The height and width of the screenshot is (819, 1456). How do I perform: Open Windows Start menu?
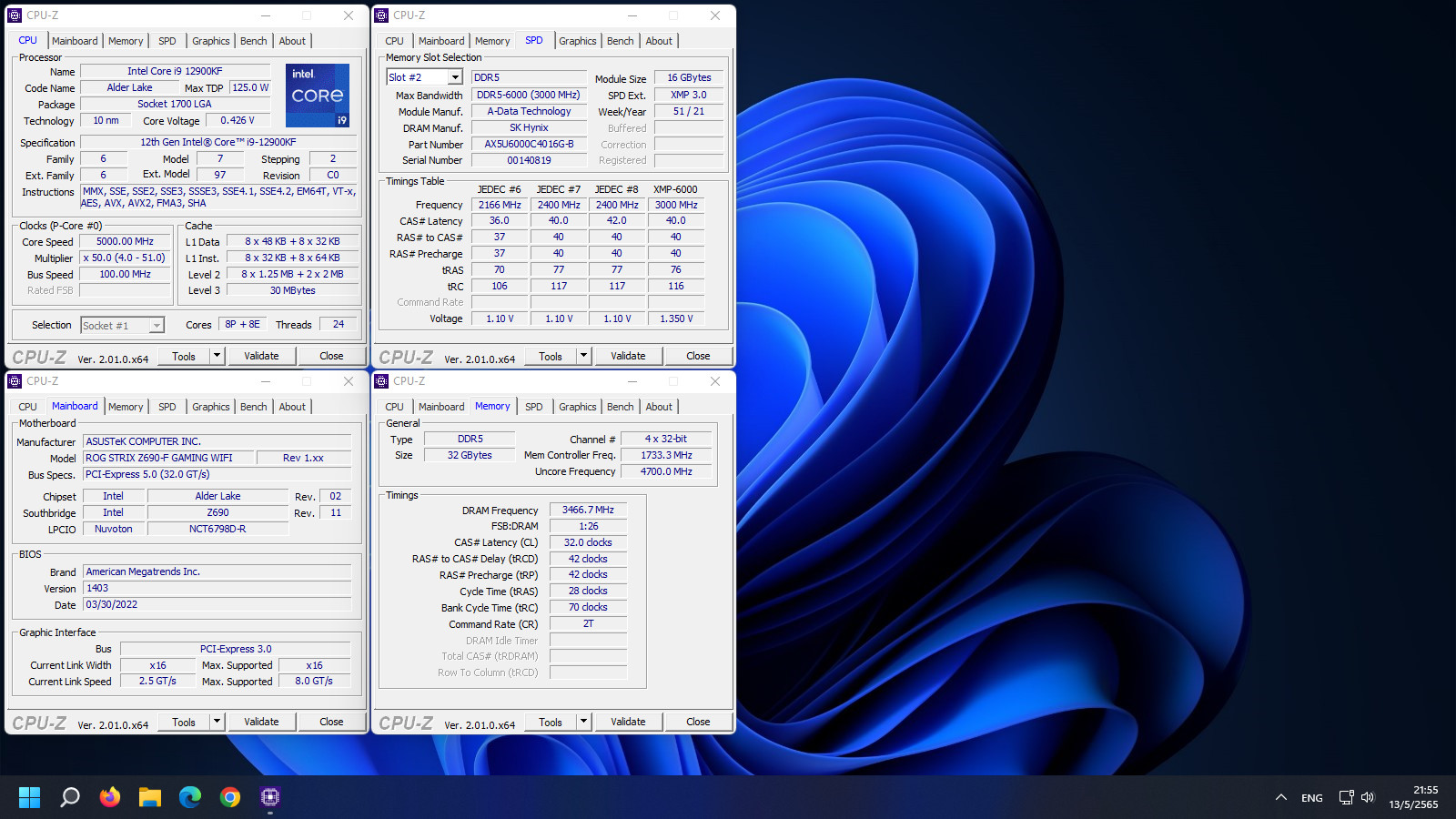pos(30,797)
